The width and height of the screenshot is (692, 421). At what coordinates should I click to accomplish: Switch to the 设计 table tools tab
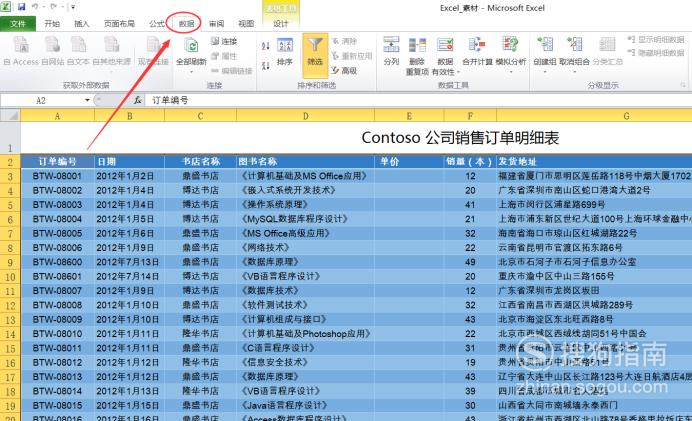point(280,23)
